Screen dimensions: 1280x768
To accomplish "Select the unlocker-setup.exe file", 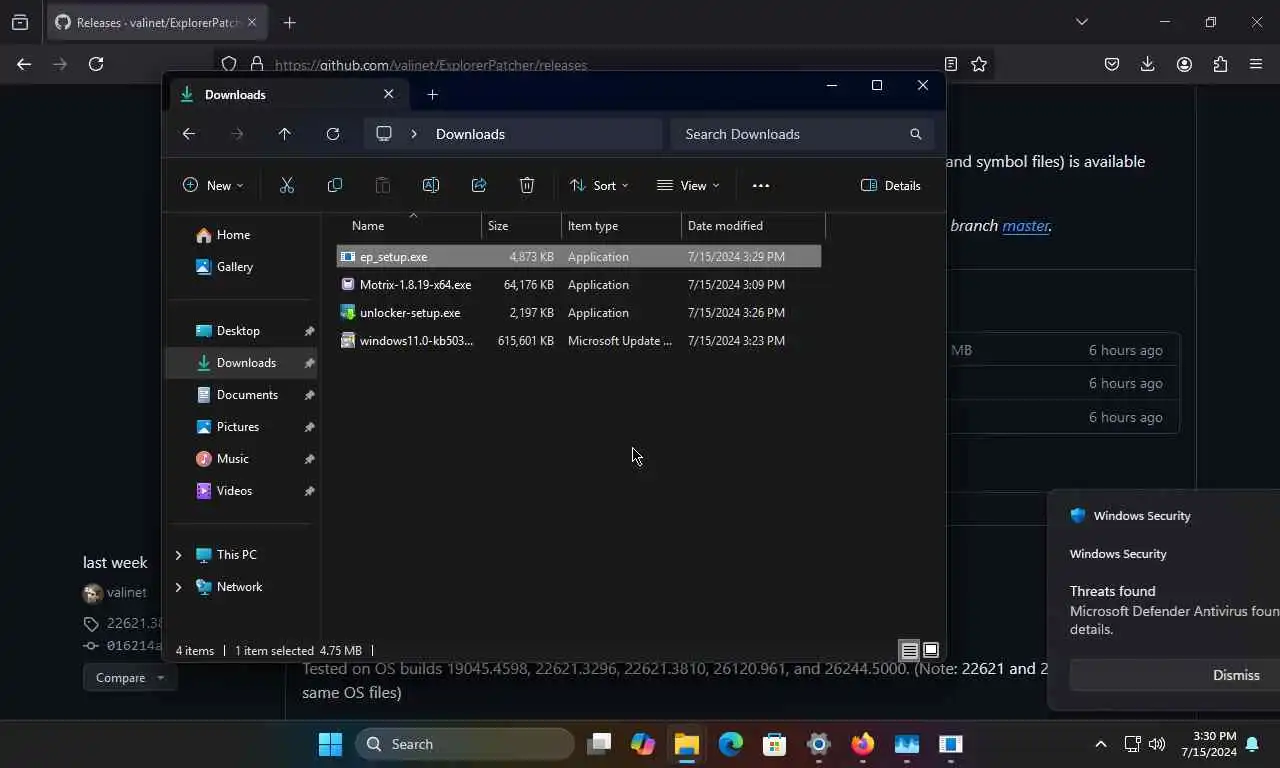I will [x=579, y=313].
